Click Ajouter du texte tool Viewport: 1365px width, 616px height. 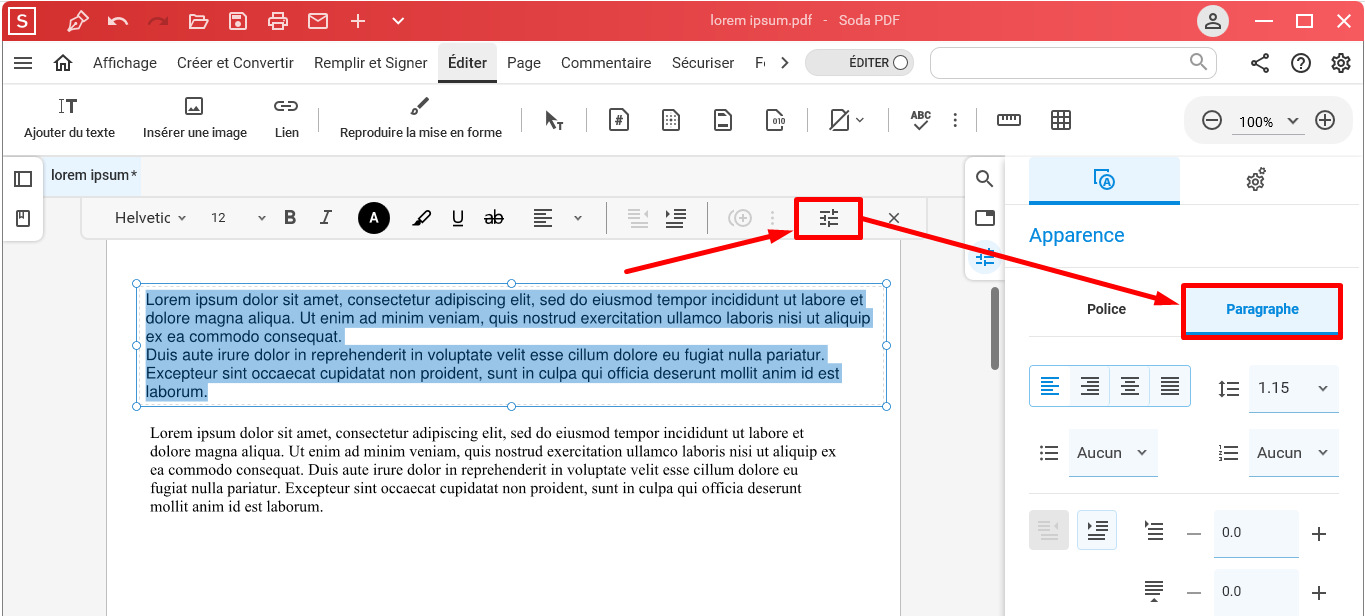[x=69, y=119]
